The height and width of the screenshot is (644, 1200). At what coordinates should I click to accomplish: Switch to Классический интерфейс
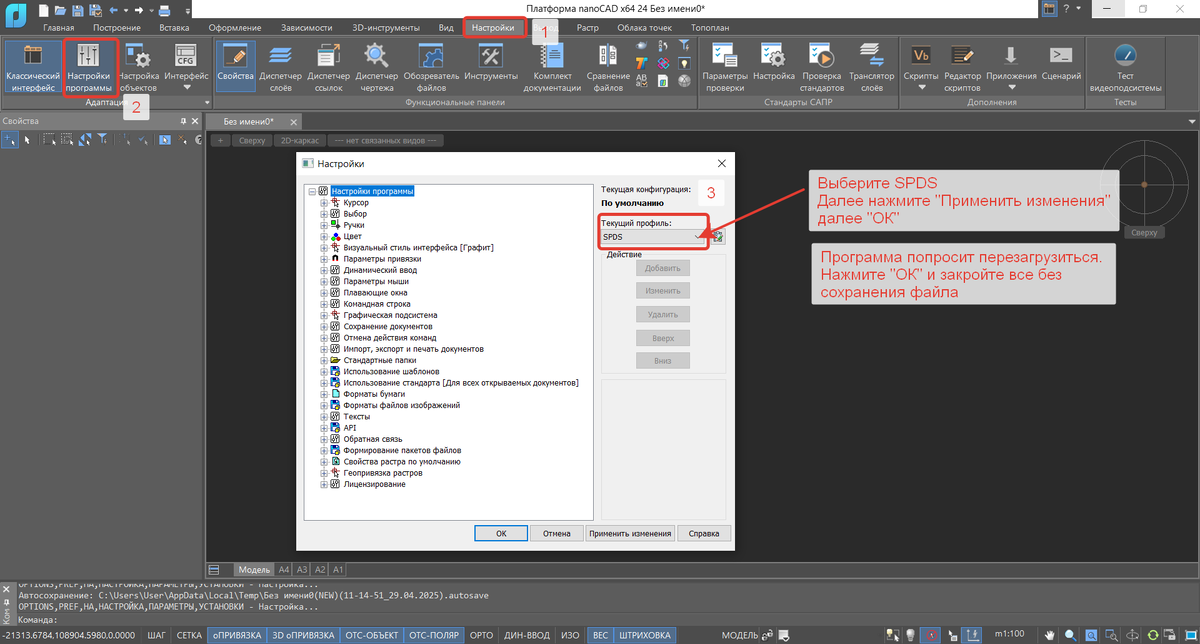click(32, 68)
